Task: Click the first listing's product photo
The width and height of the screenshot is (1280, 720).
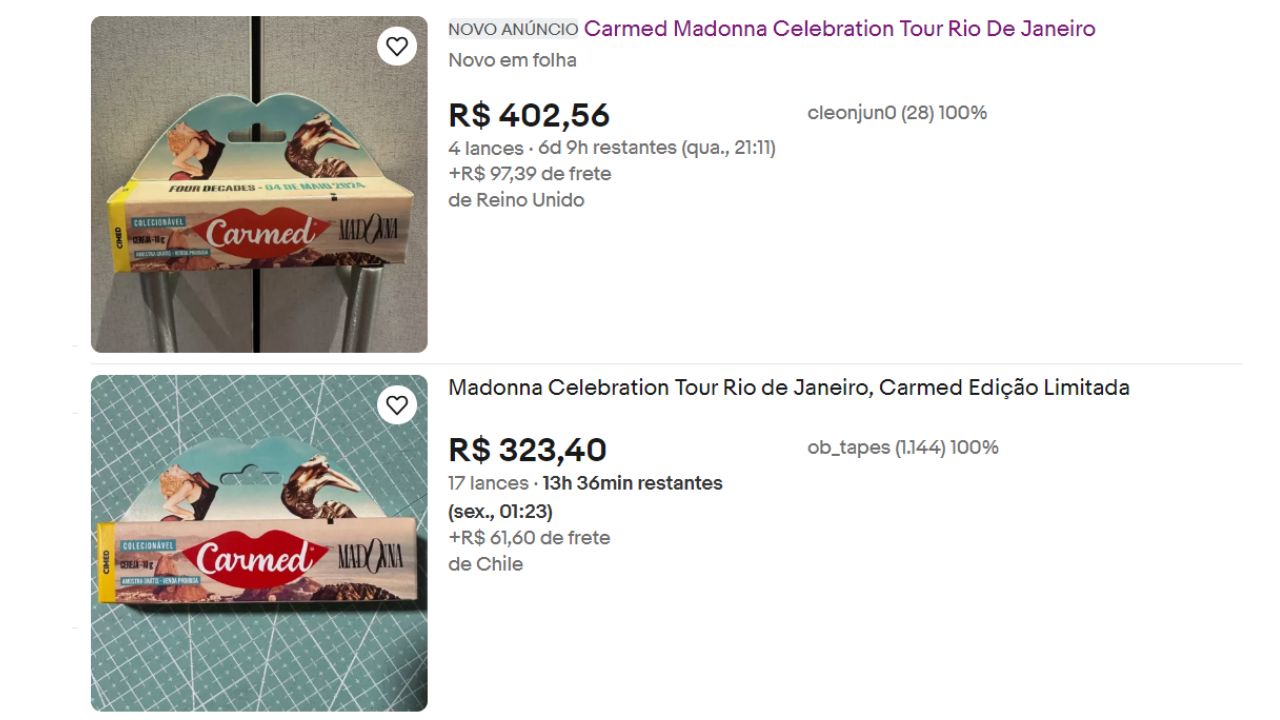Action: 259,183
